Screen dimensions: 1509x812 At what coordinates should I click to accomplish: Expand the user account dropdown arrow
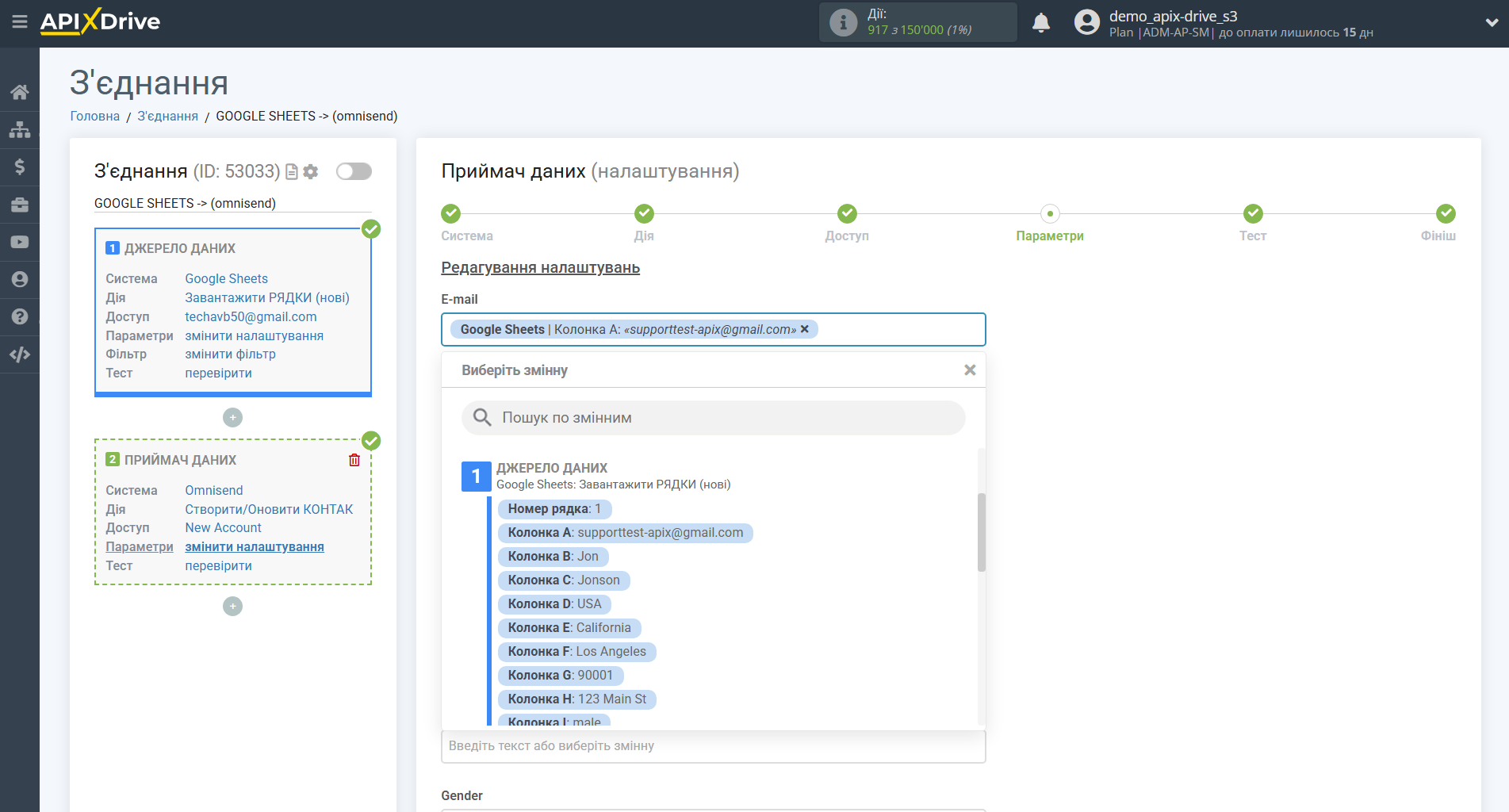[x=1491, y=23]
